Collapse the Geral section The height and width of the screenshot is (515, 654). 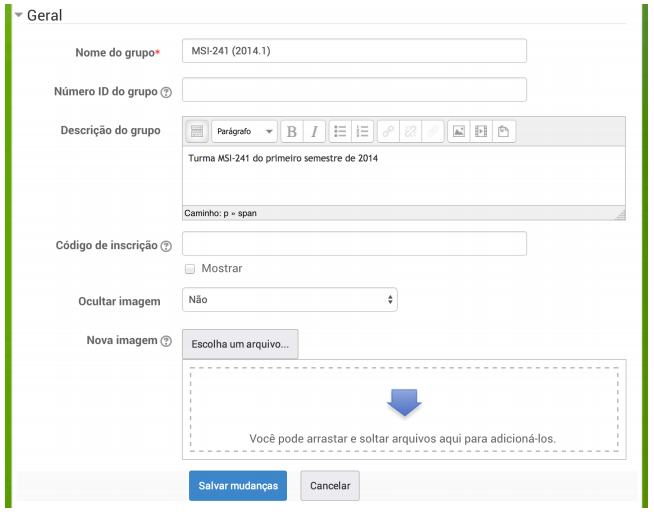(x=19, y=15)
